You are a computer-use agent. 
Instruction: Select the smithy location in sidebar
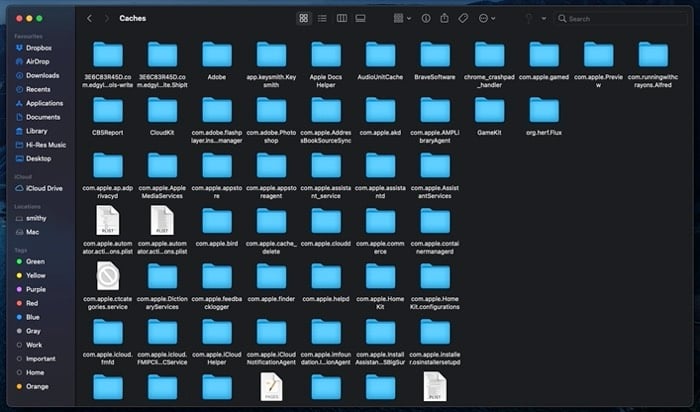pos(31,218)
